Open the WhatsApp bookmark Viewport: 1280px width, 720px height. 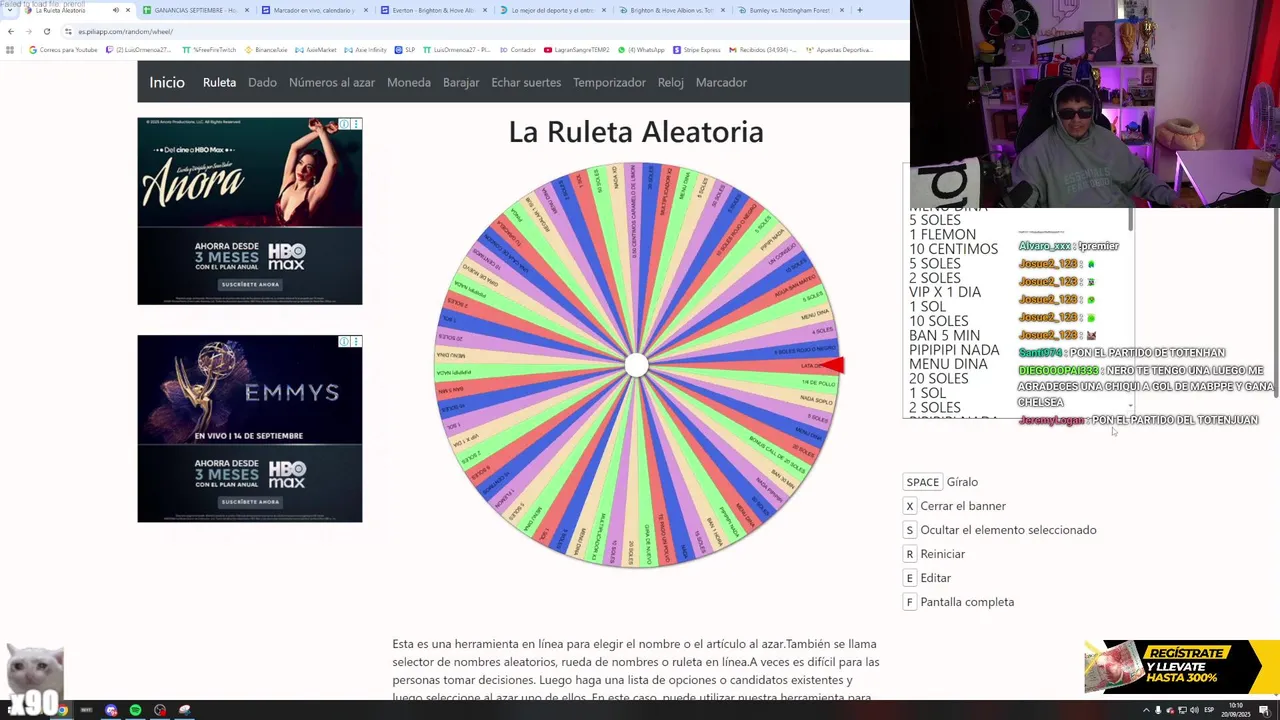coord(641,49)
